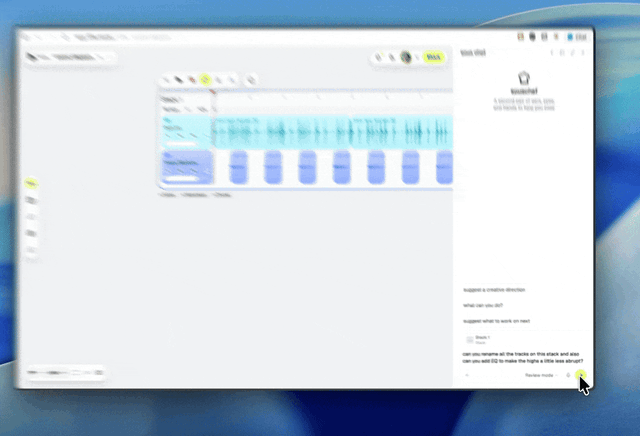
Task: Click the Stack 1 attachment chip in chat
Action: coord(478,340)
